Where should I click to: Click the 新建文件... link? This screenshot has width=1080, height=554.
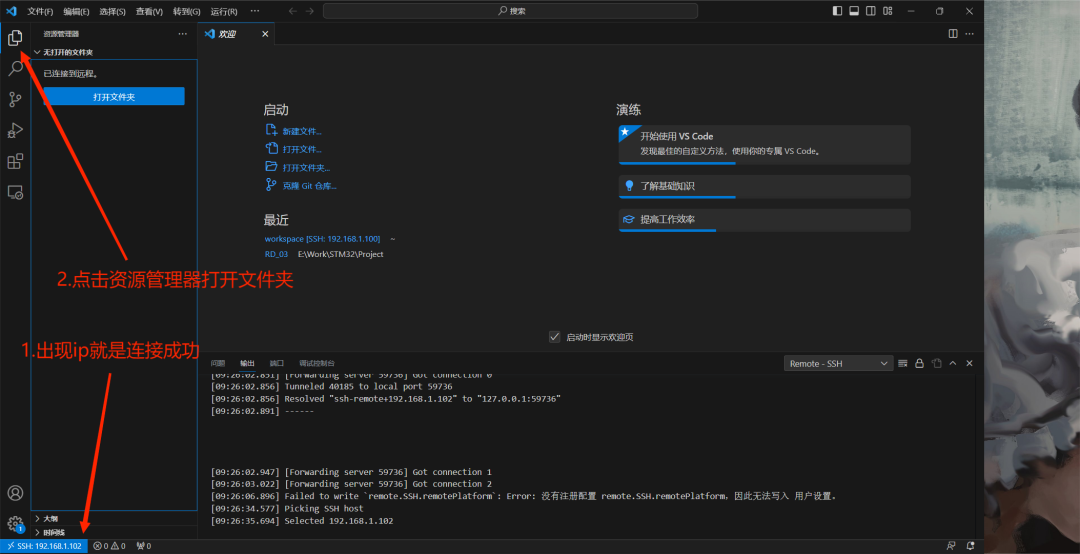pos(302,131)
